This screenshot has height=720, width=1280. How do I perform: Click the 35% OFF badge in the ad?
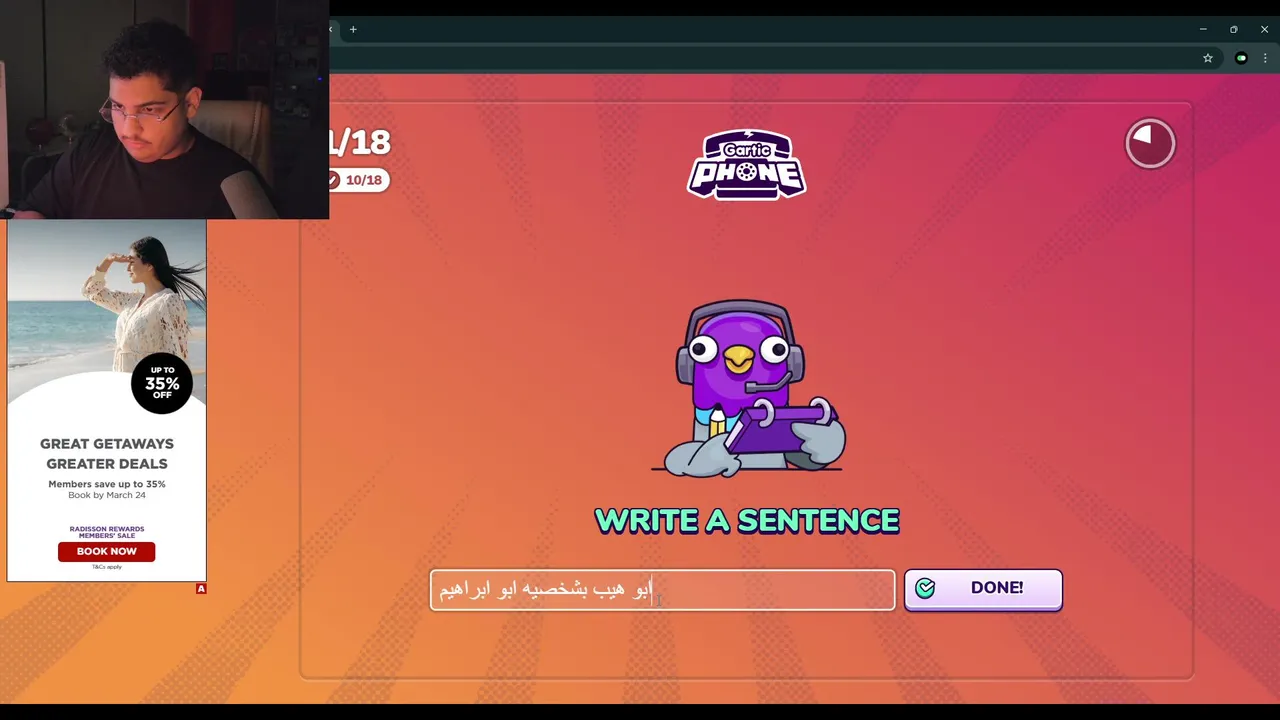162,383
